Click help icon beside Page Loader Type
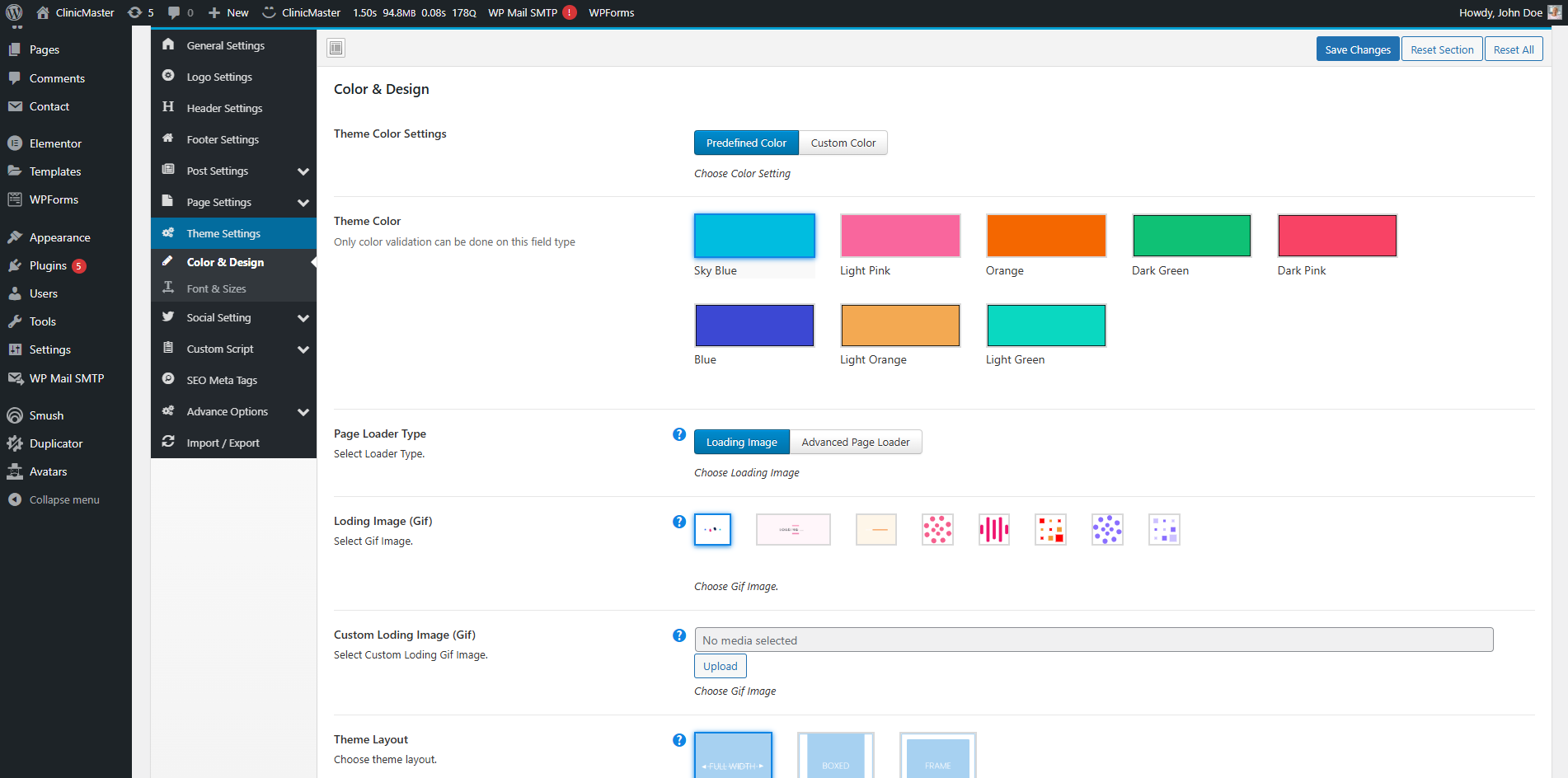Image resolution: width=1568 pixels, height=778 pixels. coord(678,434)
